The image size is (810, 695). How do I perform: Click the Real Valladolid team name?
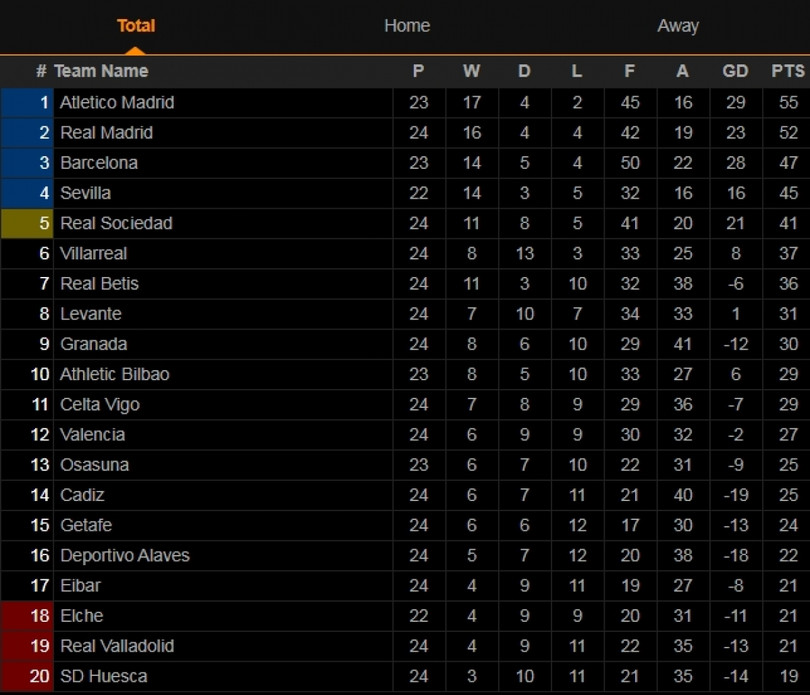tap(117, 646)
